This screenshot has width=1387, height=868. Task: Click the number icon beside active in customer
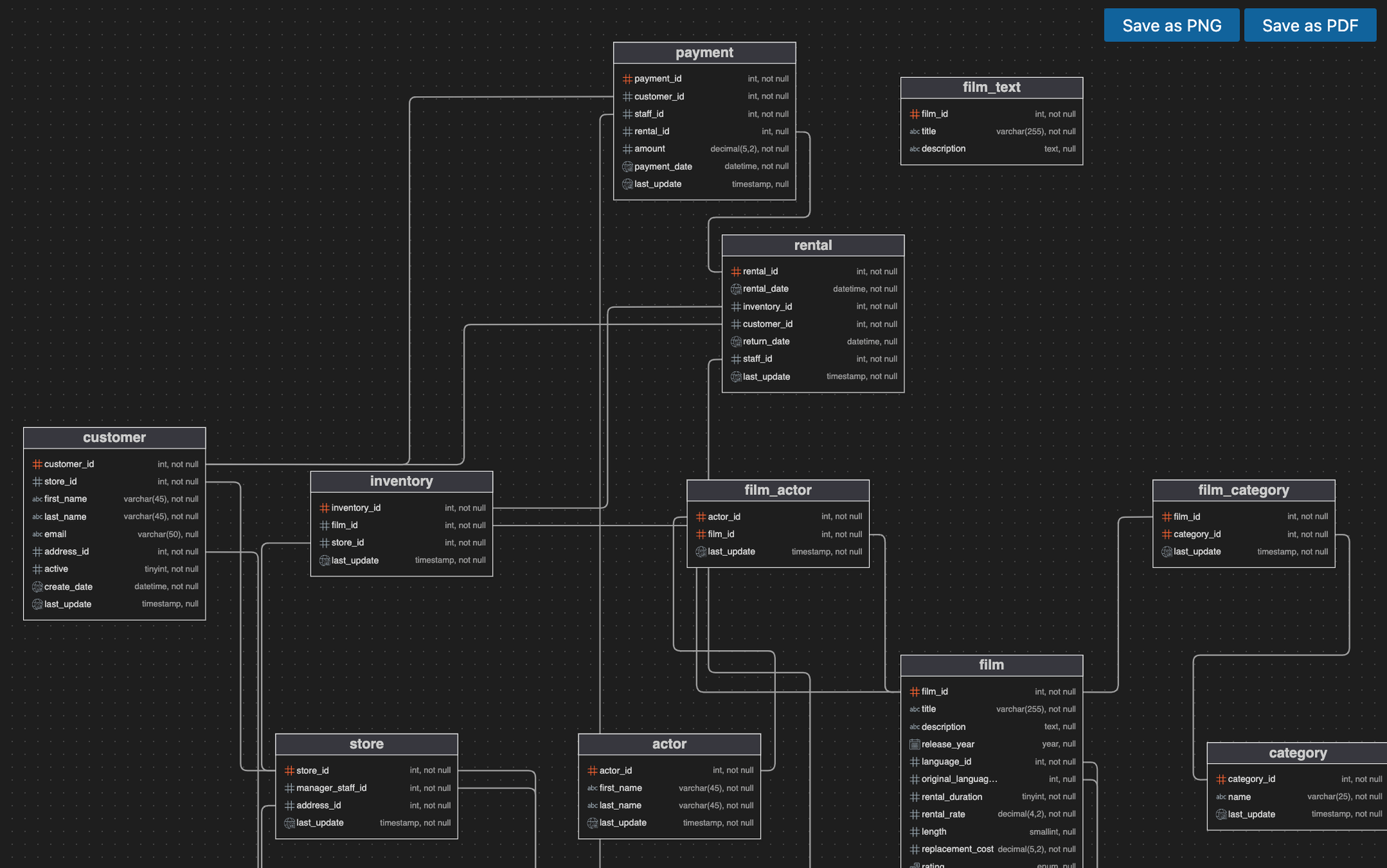coord(37,569)
